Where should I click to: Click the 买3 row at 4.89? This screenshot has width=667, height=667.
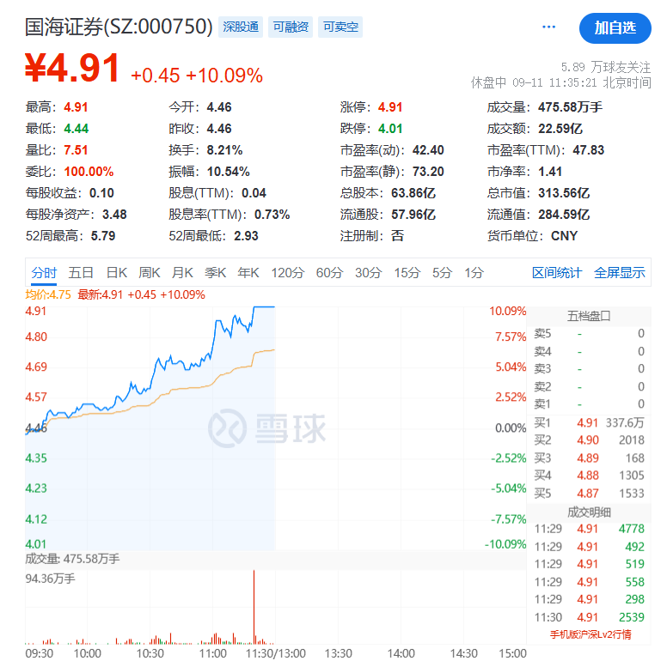pos(589,458)
